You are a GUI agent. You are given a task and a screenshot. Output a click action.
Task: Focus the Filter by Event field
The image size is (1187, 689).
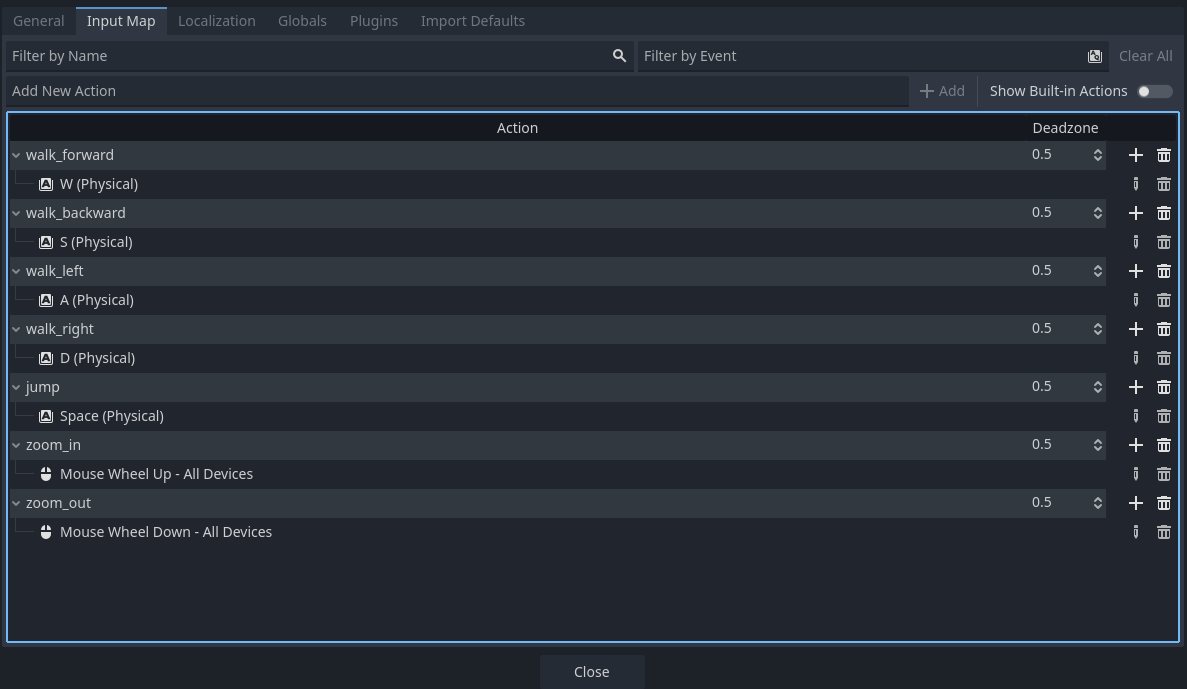[873, 56]
